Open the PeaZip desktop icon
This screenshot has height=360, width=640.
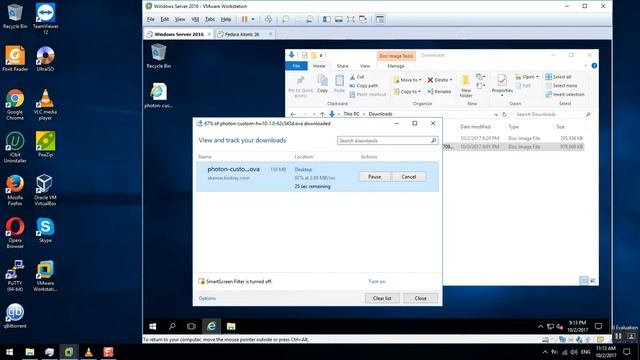click(45, 144)
